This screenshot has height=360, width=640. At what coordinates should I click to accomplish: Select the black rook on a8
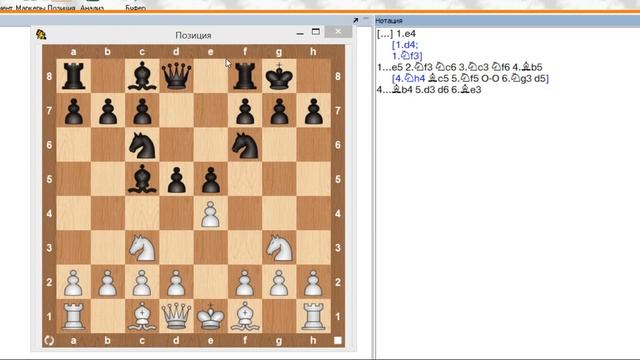(x=73, y=76)
